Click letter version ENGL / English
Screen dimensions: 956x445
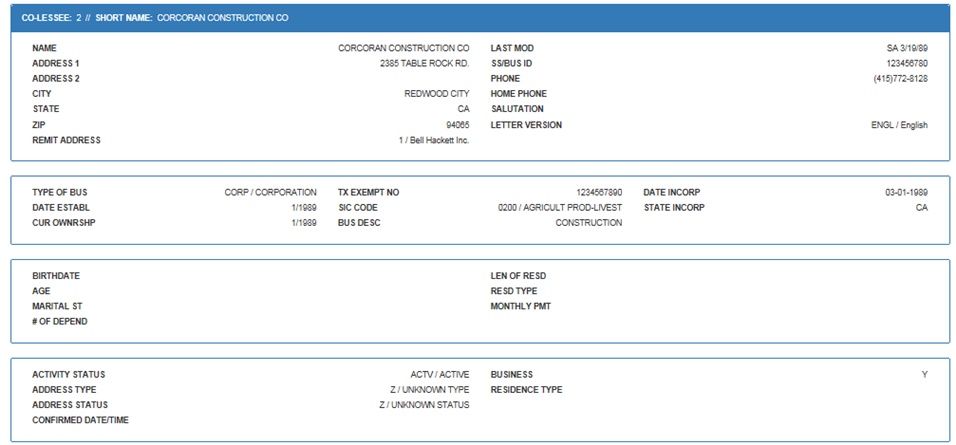pos(899,125)
